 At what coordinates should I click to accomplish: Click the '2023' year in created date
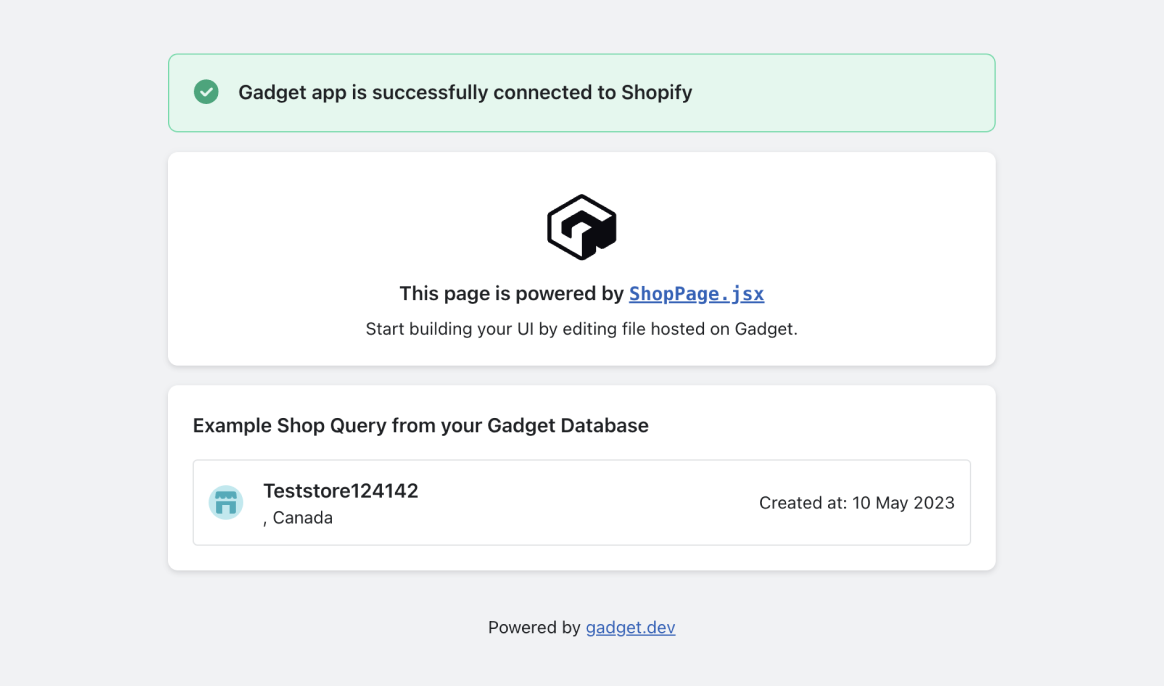pyautogui.click(x=934, y=503)
